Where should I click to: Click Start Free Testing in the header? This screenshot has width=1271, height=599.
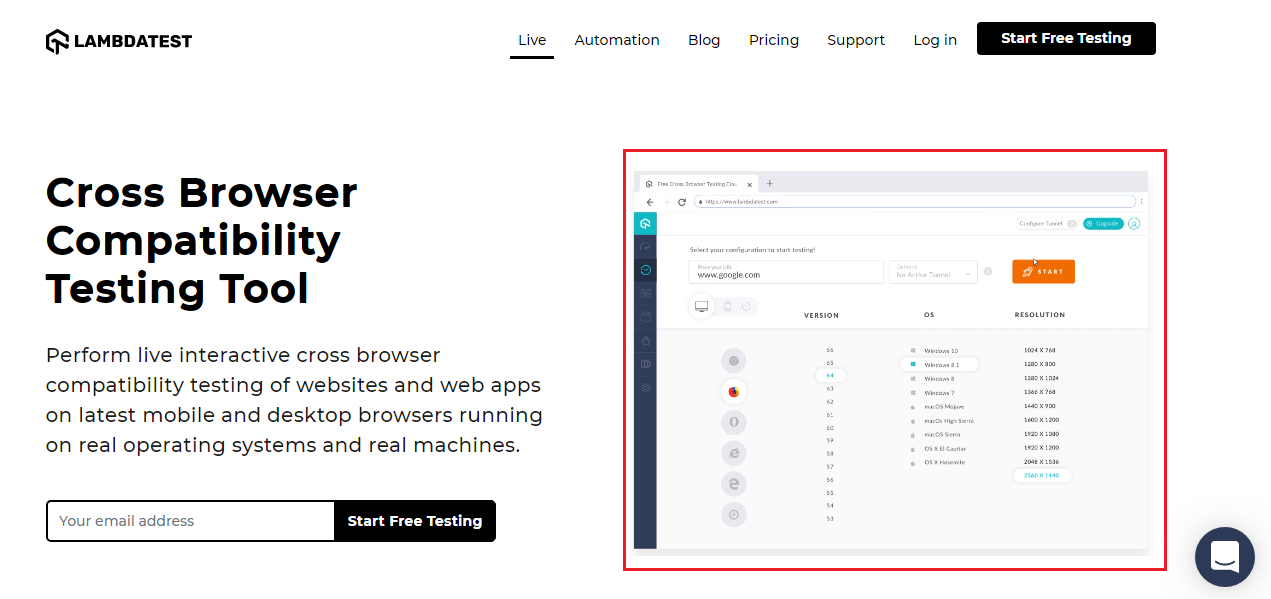(1066, 38)
